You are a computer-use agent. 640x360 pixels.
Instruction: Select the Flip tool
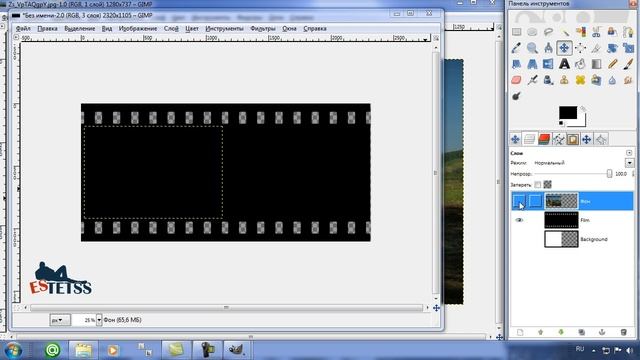coord(548,64)
